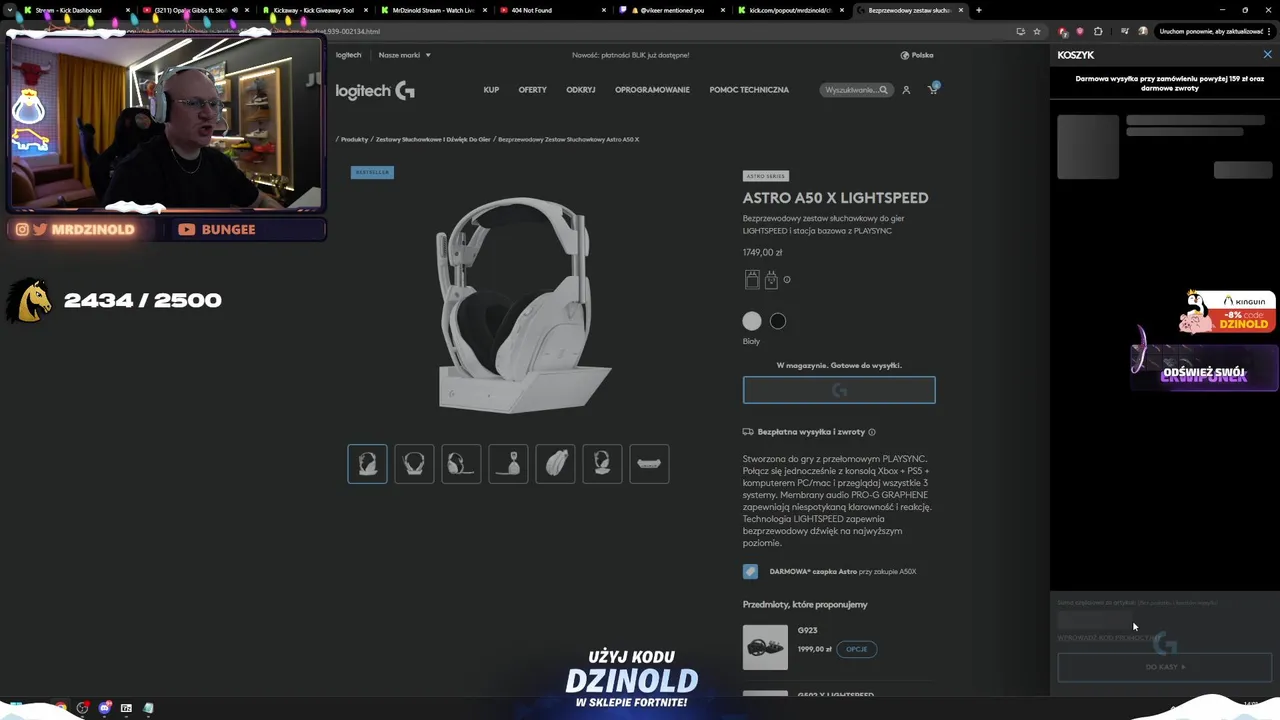The height and width of the screenshot is (720, 1280).
Task: Bookmark this page with star icon
Action: click(1036, 31)
